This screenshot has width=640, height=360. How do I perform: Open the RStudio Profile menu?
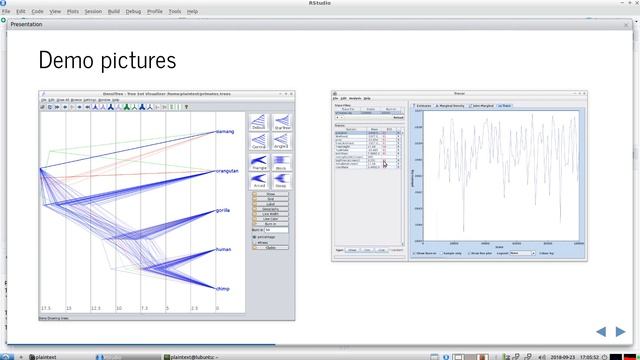155,11
